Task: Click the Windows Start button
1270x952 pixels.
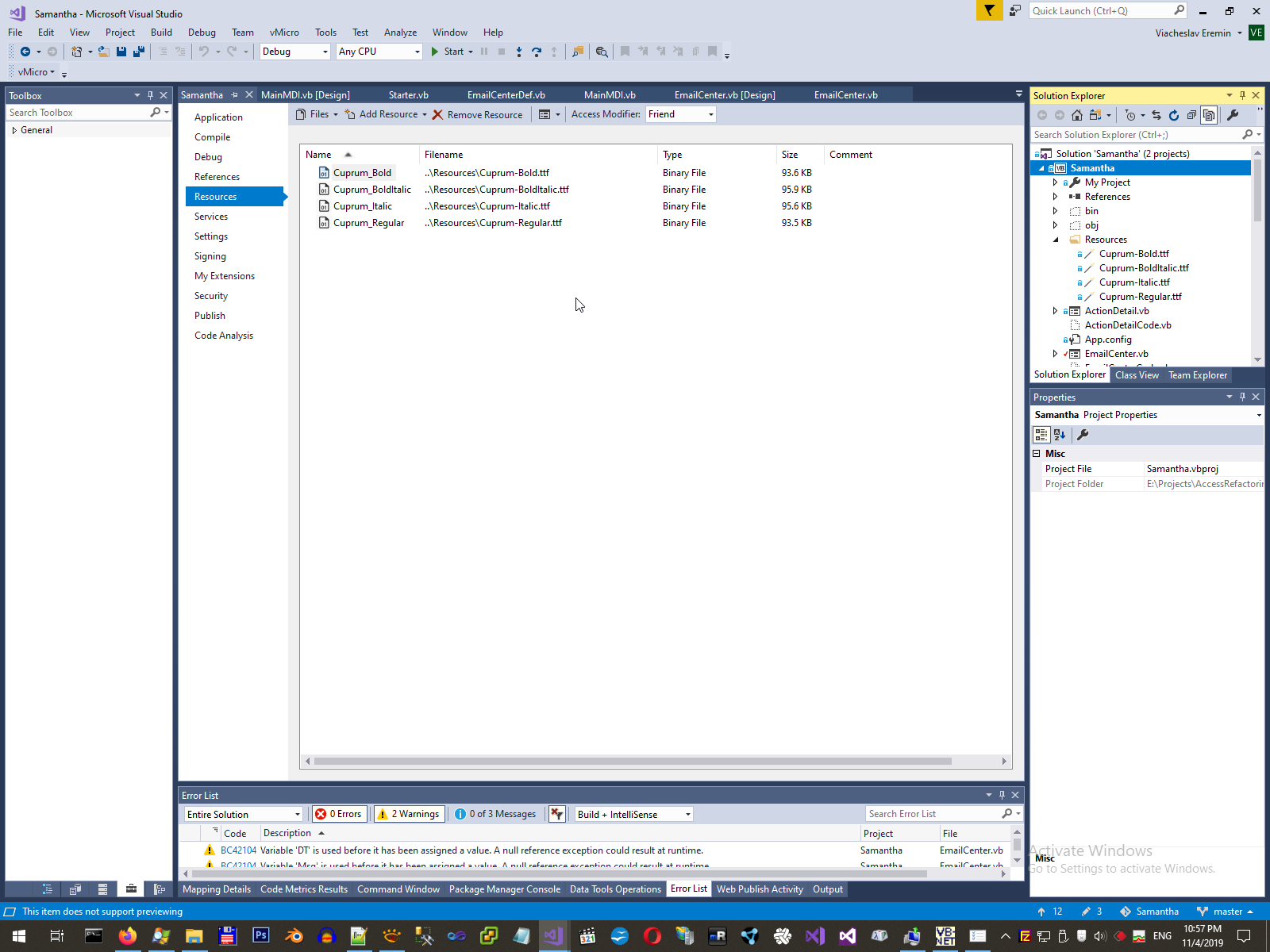Action: point(19,936)
